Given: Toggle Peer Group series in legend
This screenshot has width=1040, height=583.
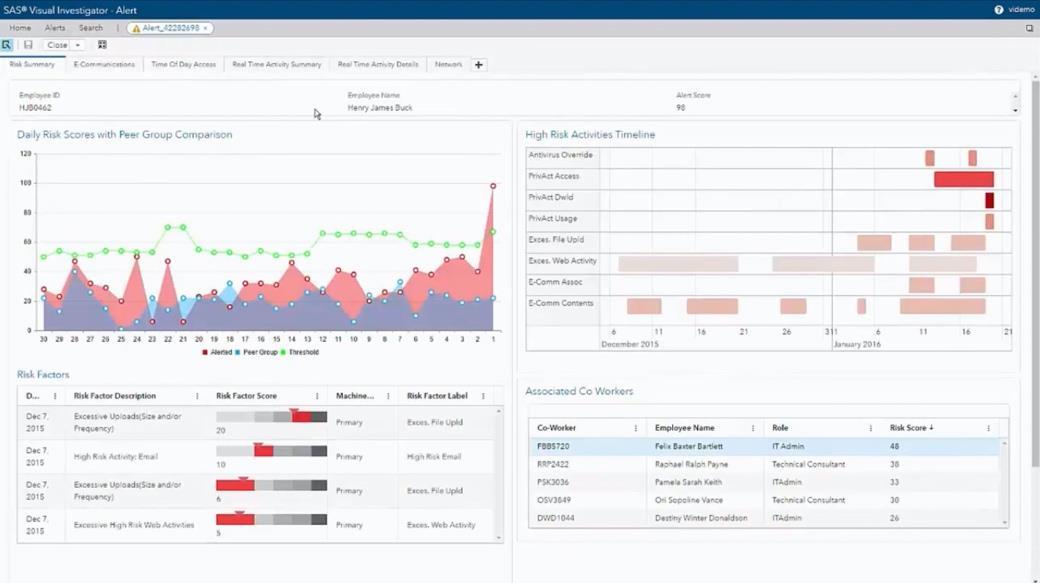Looking at the screenshot, I should click(x=256, y=352).
